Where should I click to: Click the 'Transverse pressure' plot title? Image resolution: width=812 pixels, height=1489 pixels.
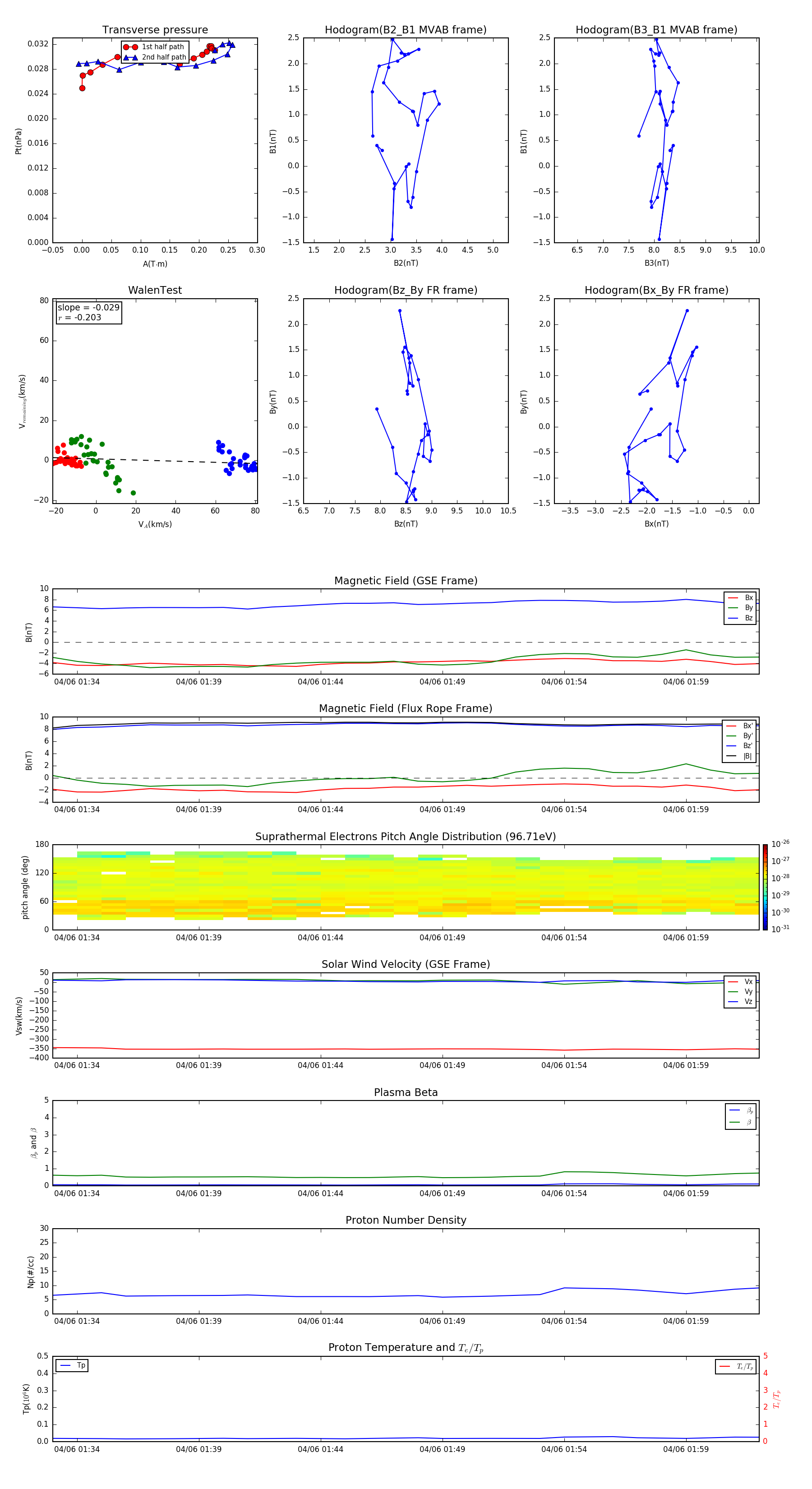[155, 30]
